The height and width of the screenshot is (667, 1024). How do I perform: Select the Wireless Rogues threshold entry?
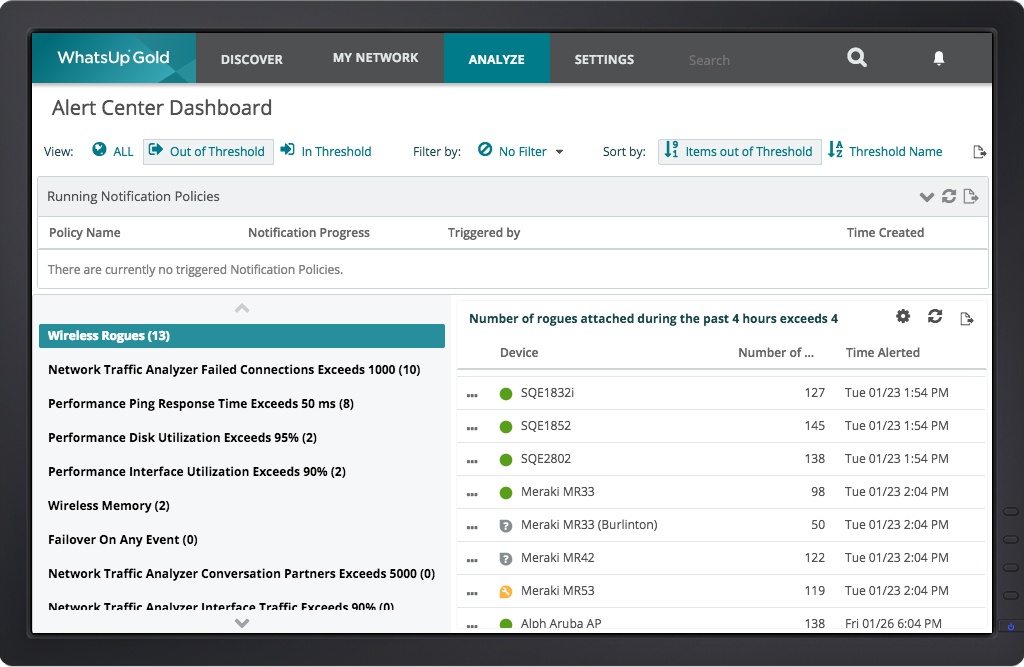pyautogui.click(x=241, y=336)
